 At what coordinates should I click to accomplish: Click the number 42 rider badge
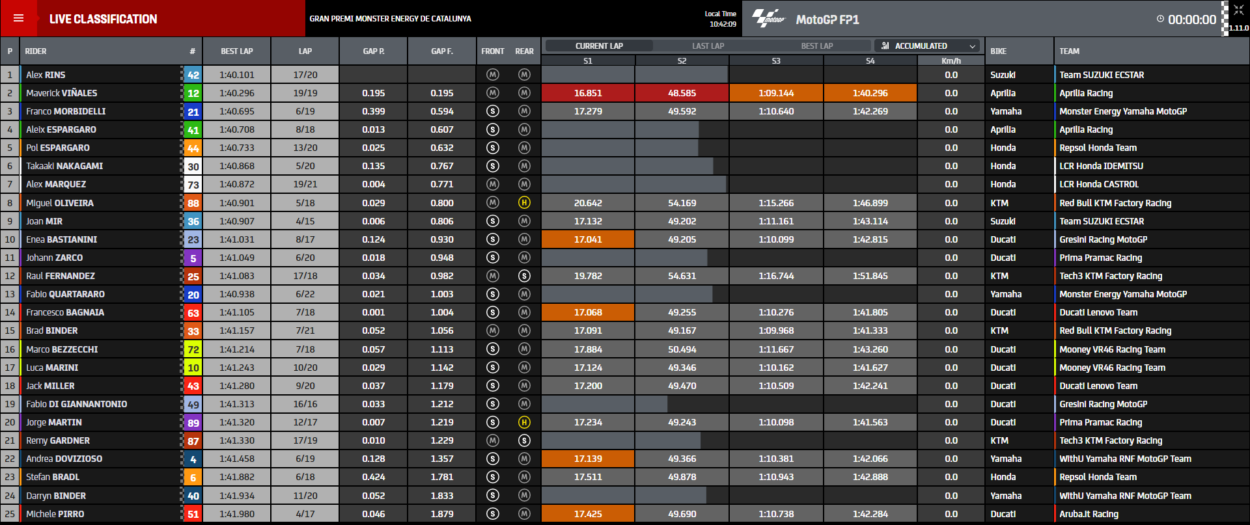(192, 75)
